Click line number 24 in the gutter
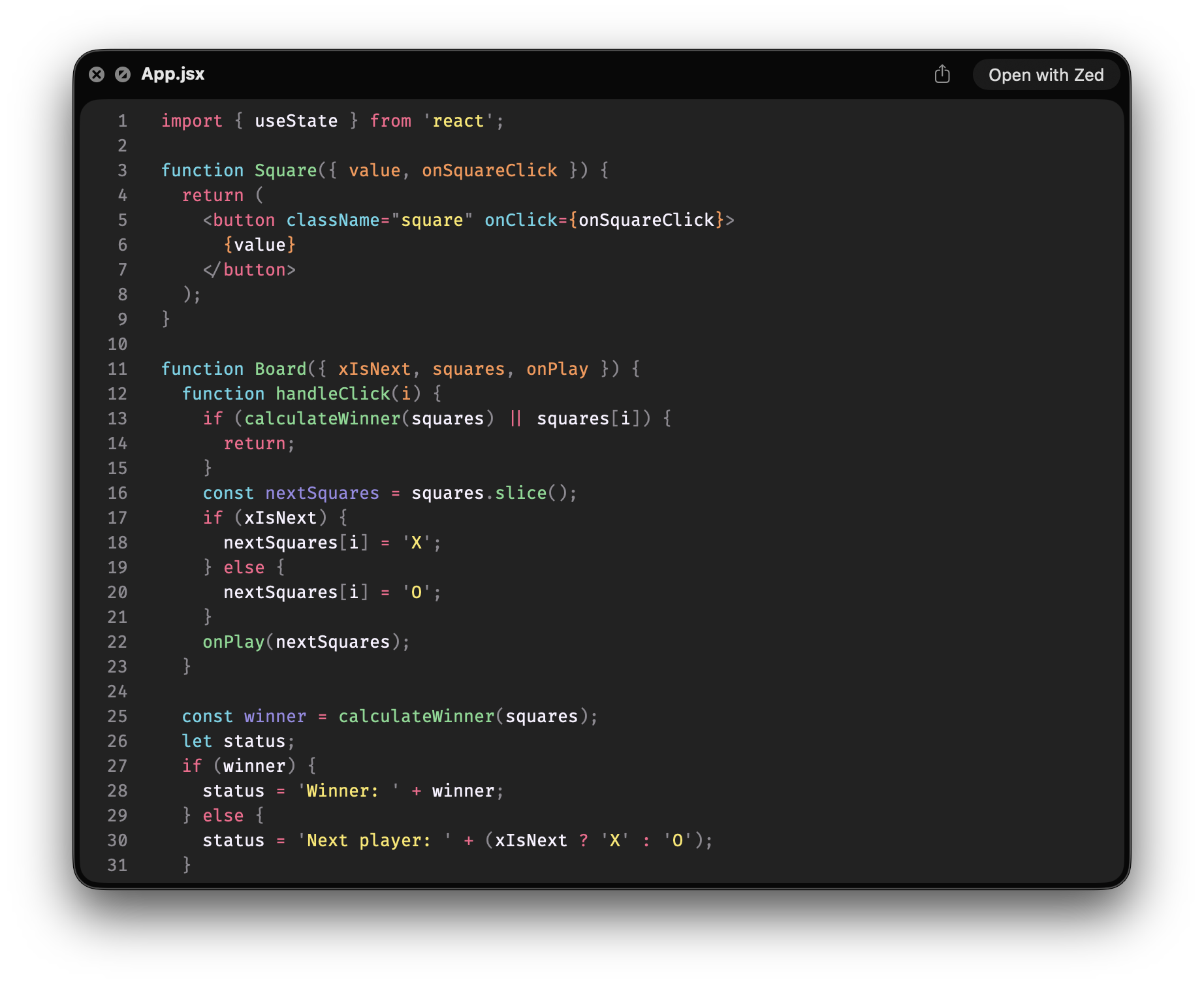The width and height of the screenshot is (1204, 986). click(118, 692)
